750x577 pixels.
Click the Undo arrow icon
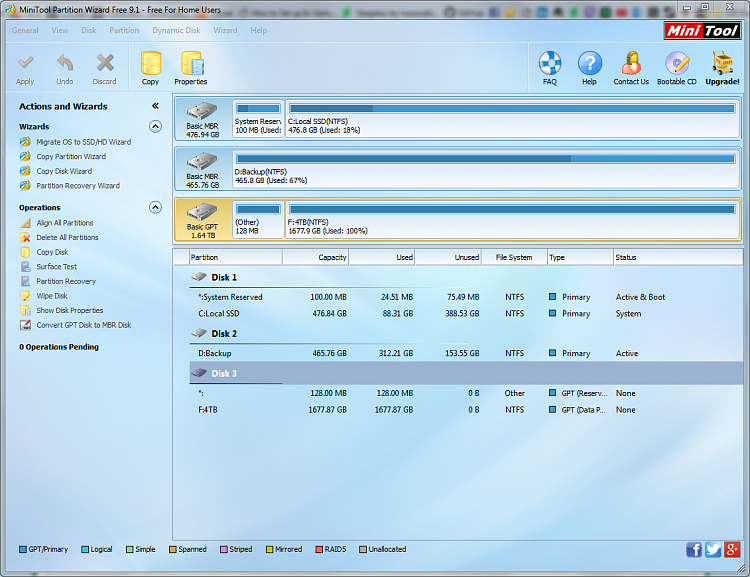click(x=65, y=63)
